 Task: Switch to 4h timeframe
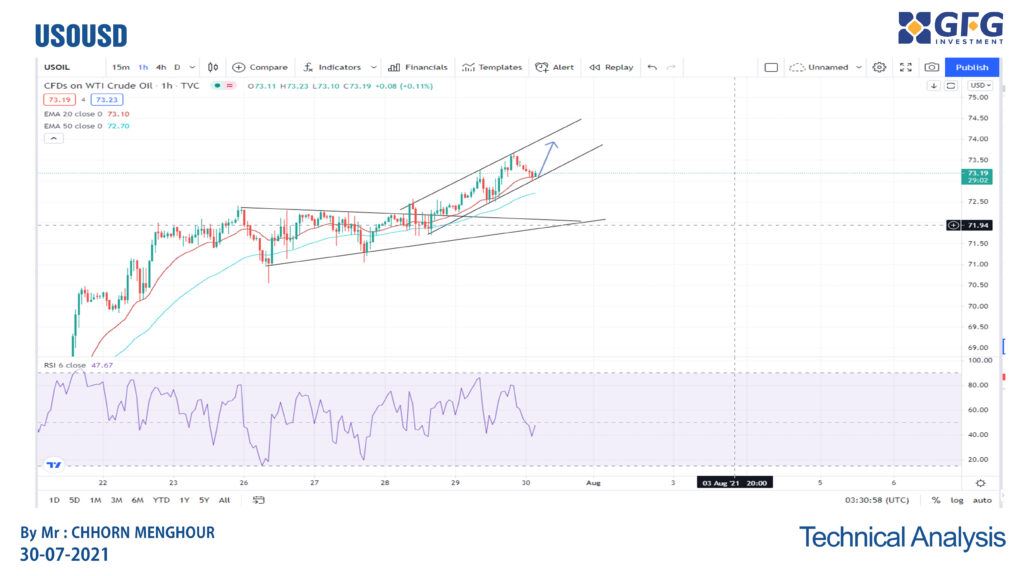pyautogui.click(x=161, y=67)
